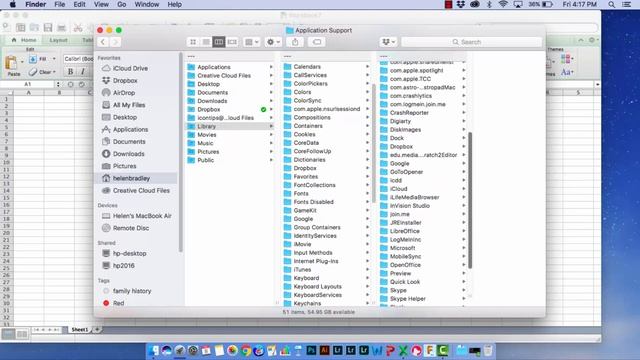This screenshot has width=640, height=360.
Task: Open hp2016 shared computer
Action: pos(123,266)
